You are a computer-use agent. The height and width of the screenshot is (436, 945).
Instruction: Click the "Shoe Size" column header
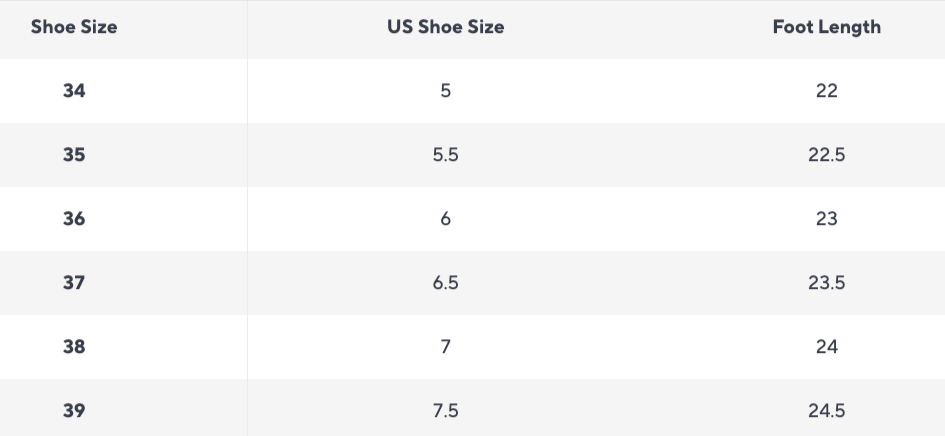click(74, 27)
